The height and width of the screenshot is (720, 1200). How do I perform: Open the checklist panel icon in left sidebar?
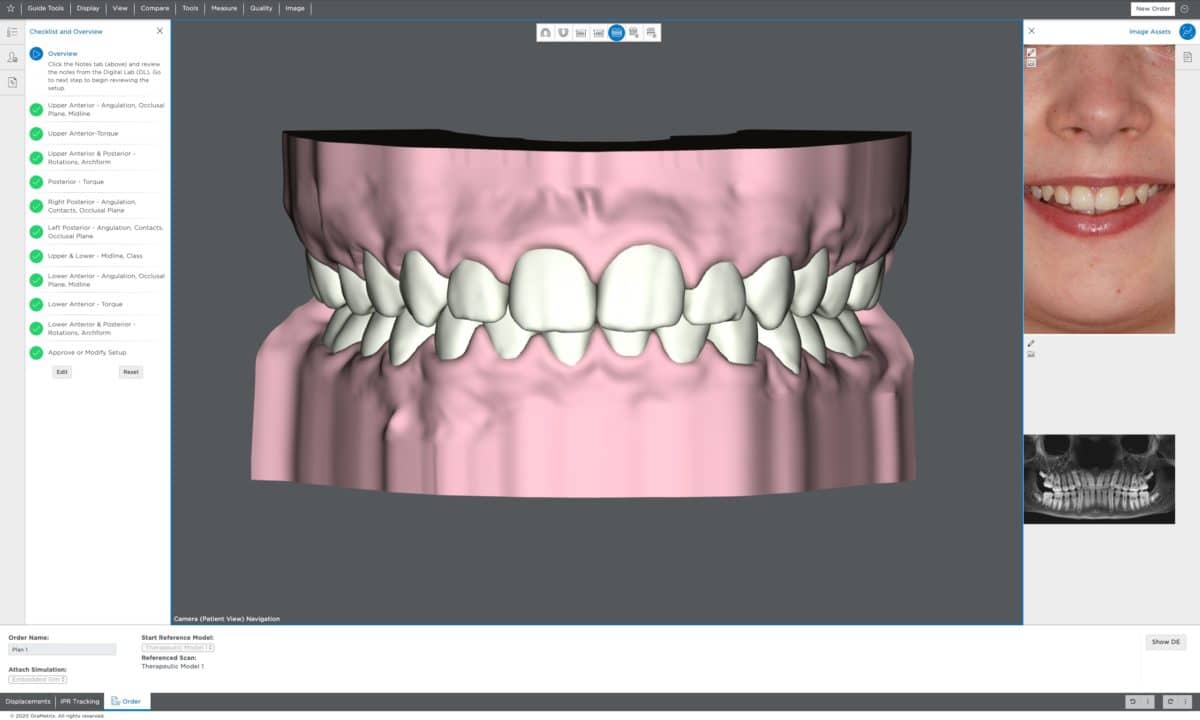click(12, 31)
